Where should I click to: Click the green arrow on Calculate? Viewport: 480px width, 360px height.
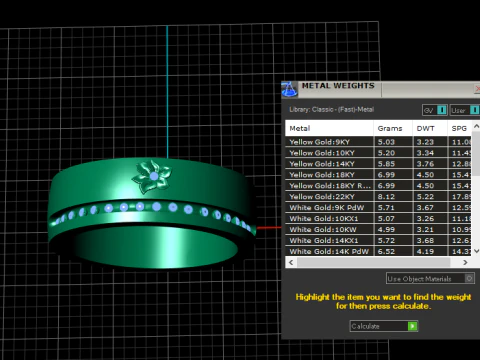coord(412,326)
